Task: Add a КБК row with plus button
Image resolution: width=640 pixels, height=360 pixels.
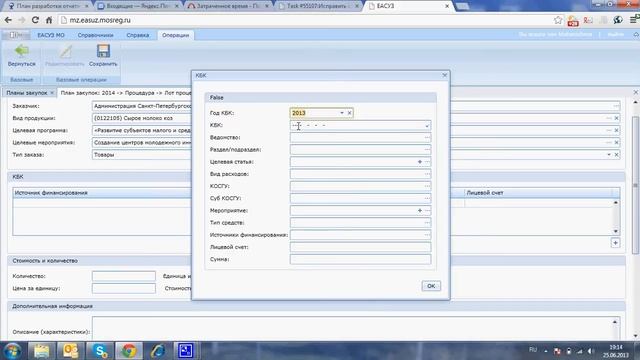Action: 616,243
